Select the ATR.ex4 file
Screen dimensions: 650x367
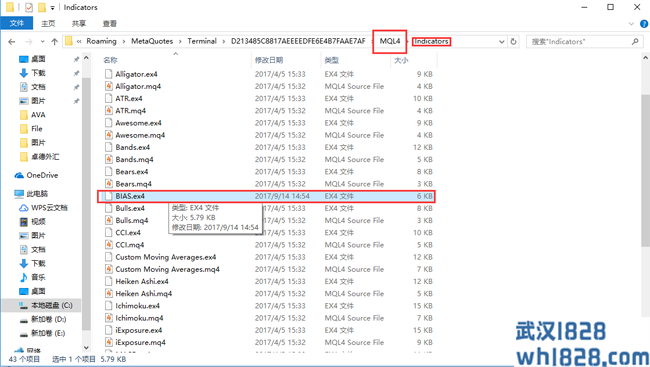pos(129,99)
